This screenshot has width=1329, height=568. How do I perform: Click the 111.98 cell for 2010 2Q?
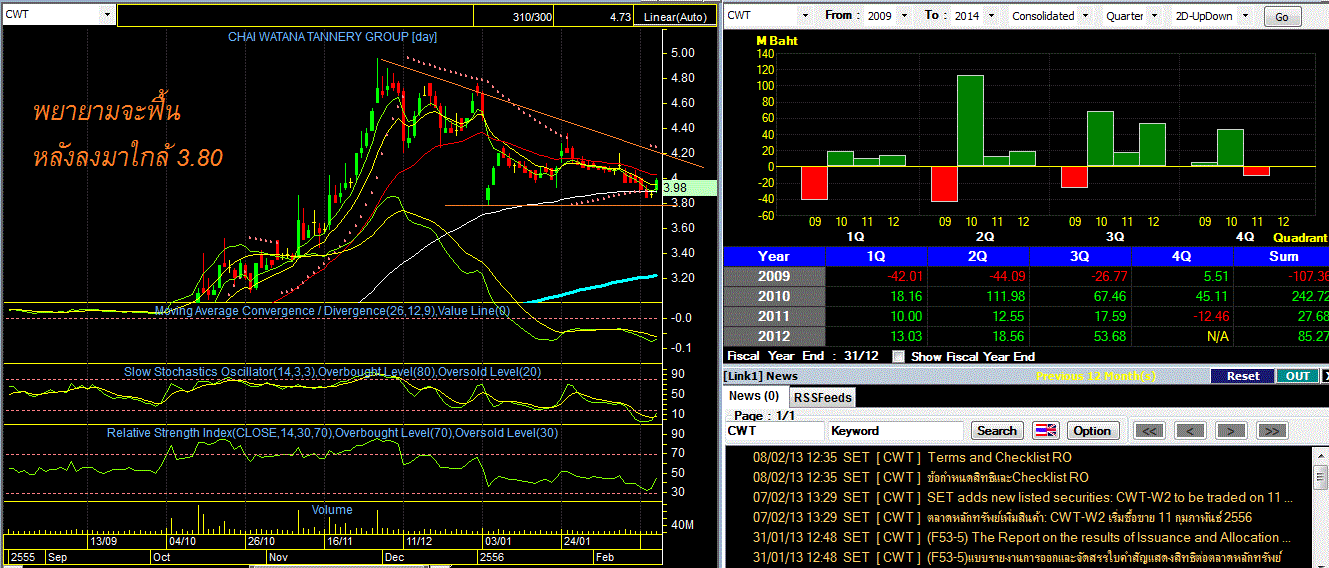(x=979, y=296)
